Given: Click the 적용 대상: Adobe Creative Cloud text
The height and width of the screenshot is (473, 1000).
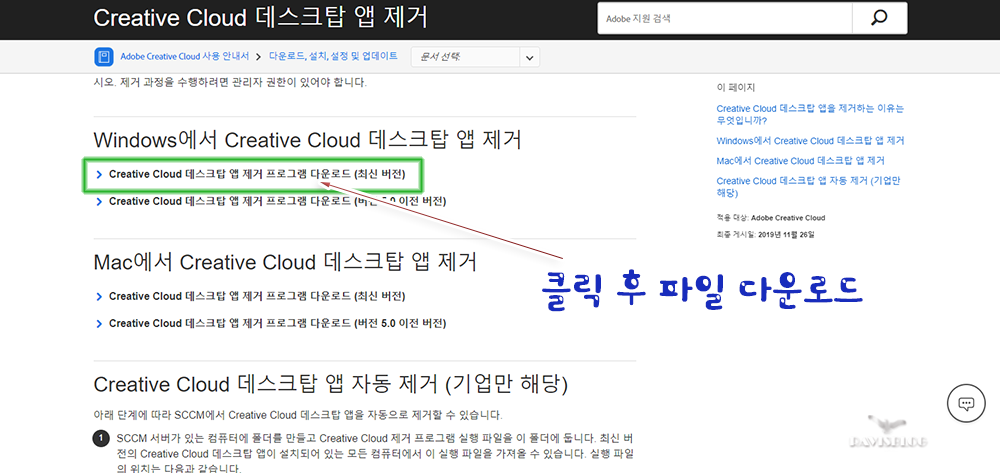Looking at the screenshot, I should pos(770,218).
